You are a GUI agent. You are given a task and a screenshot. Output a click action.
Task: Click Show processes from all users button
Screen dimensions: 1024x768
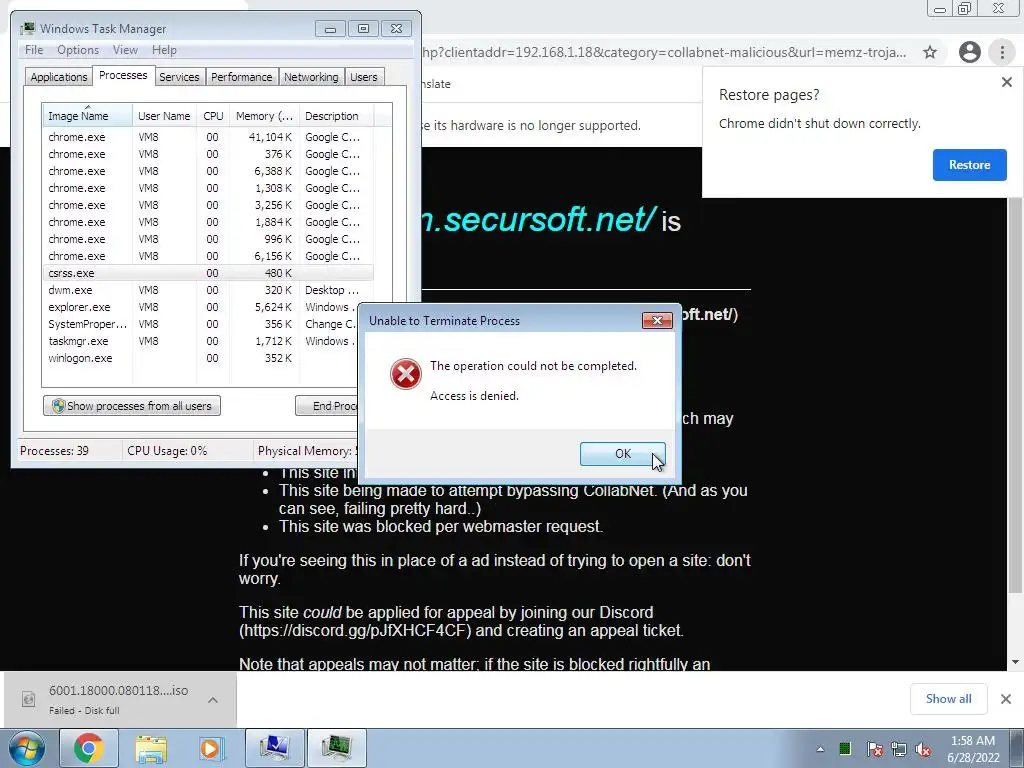pyautogui.click(x=132, y=406)
